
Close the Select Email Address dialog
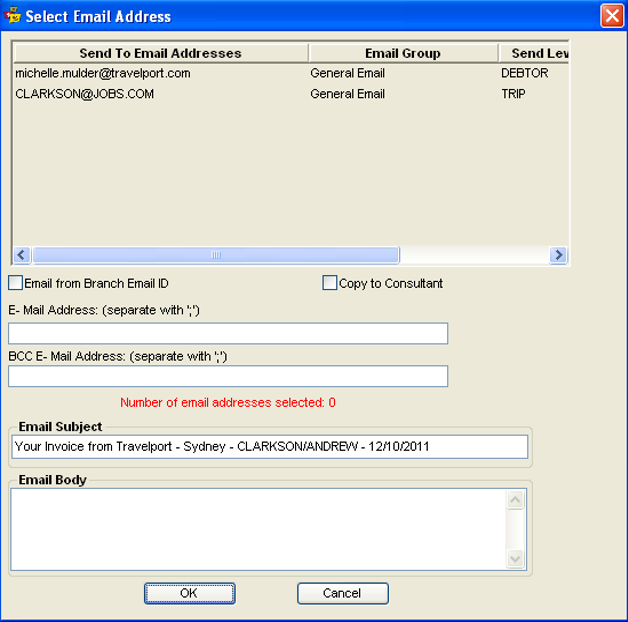pos(612,16)
